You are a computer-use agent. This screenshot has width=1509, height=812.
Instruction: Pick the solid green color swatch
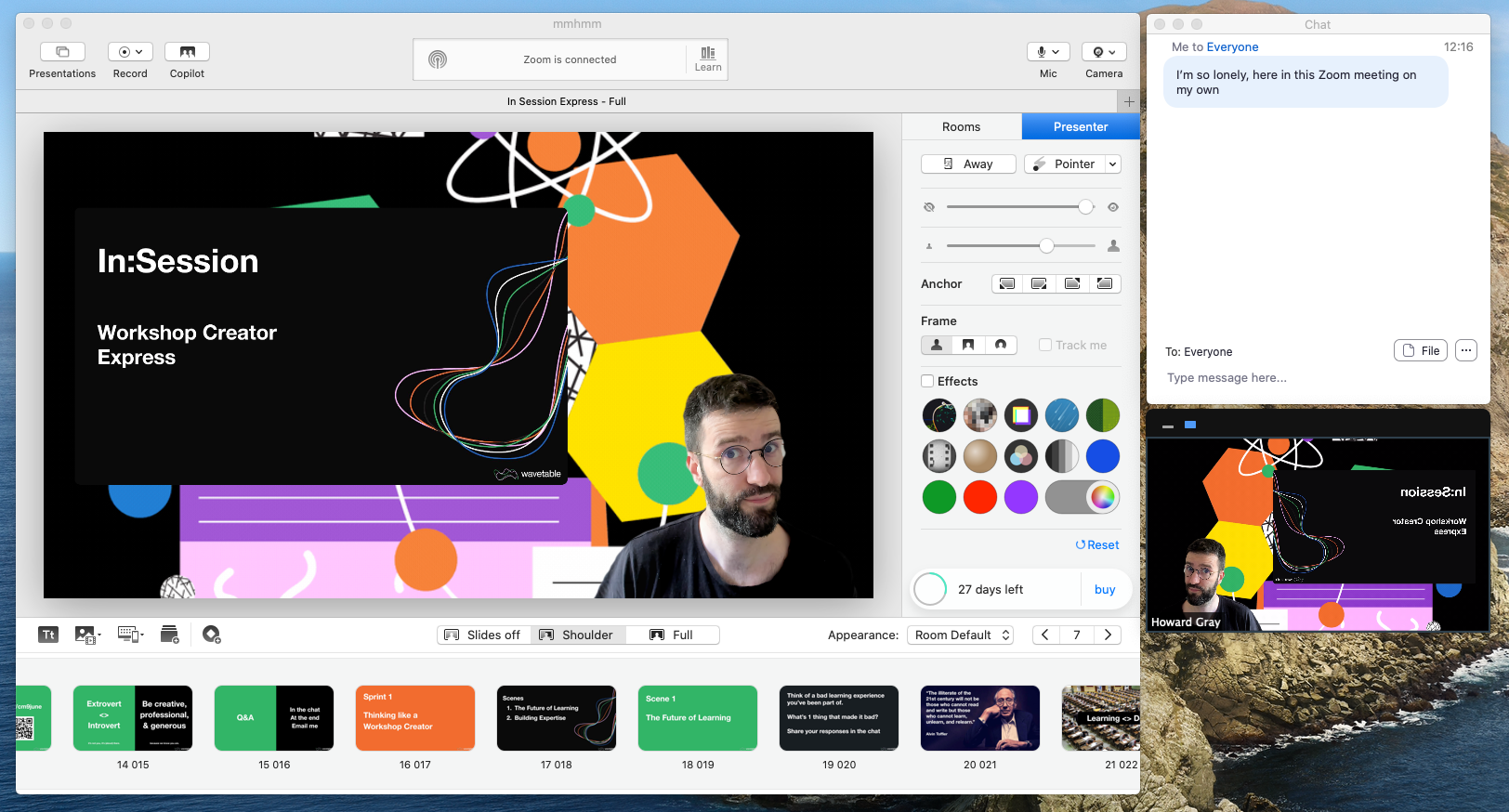(939, 497)
